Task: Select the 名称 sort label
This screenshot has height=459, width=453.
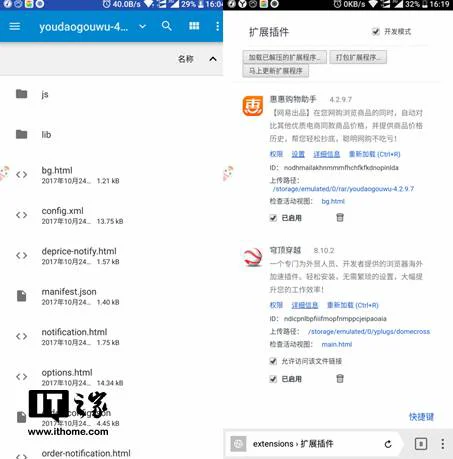Action: (186, 59)
